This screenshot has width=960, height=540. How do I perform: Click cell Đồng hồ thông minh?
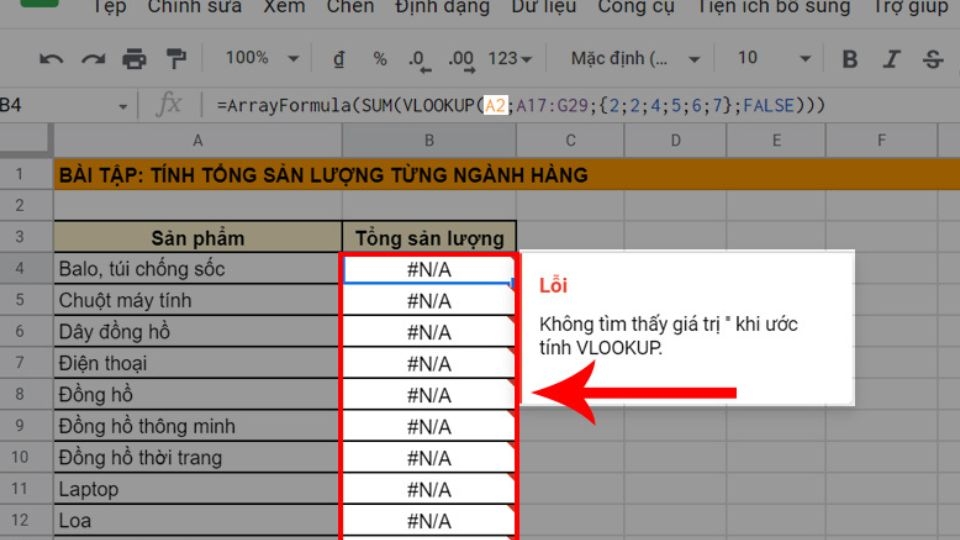point(198,426)
